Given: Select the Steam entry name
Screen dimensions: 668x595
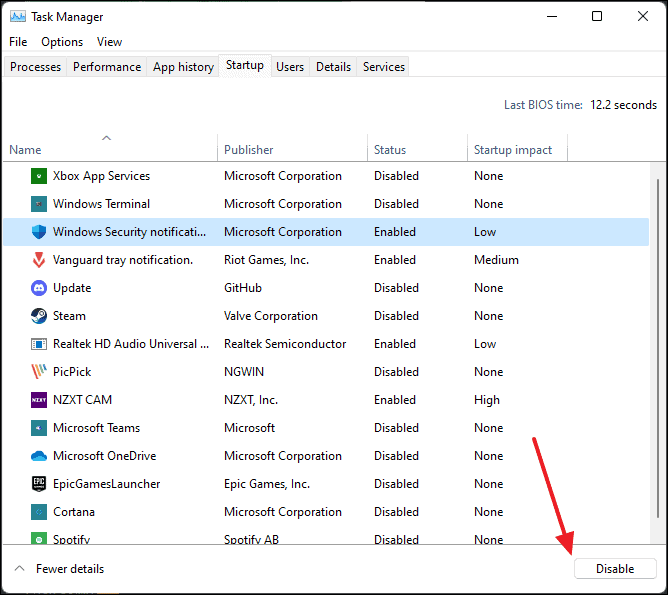Looking at the screenshot, I should point(69,316).
